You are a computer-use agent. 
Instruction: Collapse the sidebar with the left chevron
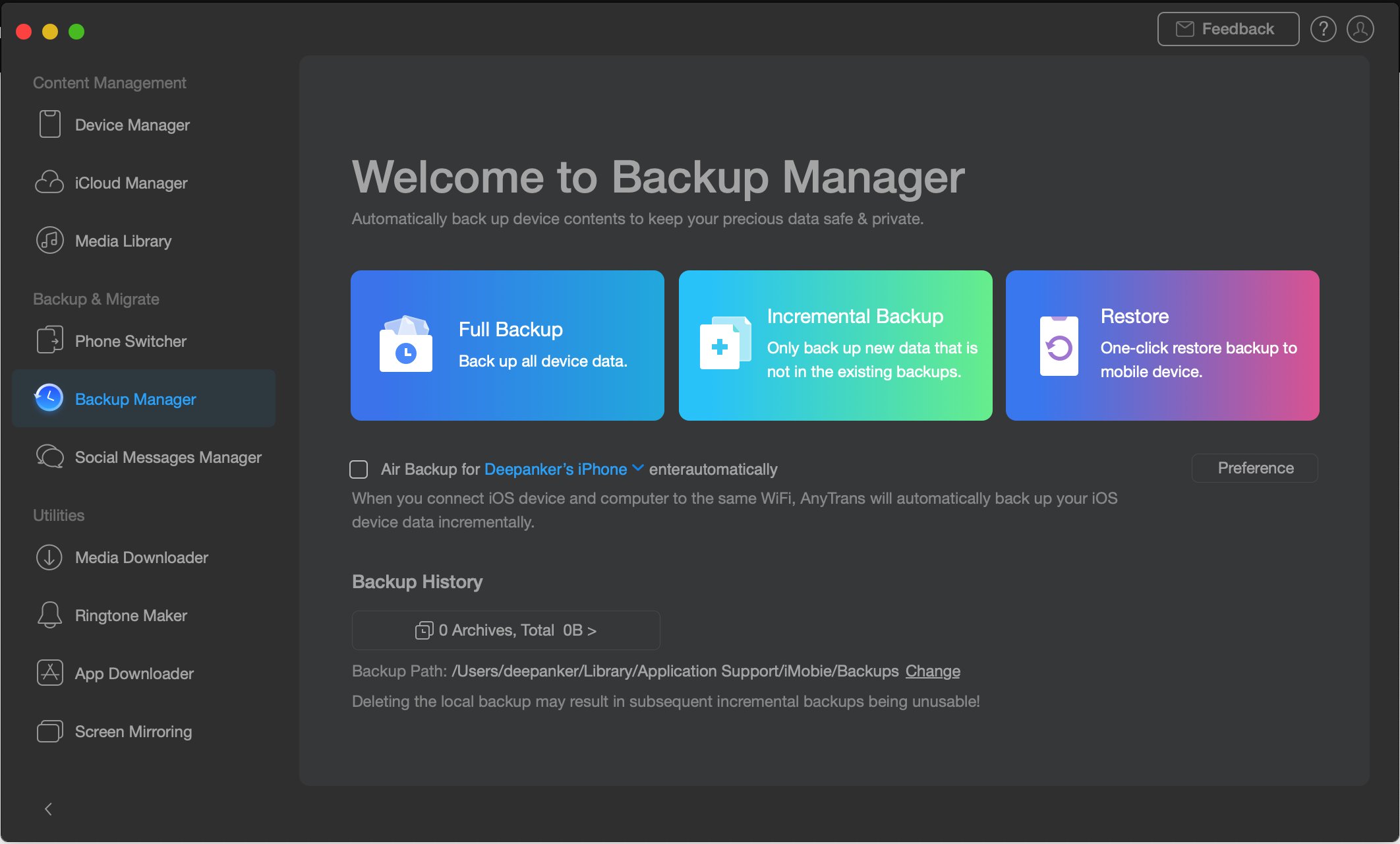pos(48,809)
